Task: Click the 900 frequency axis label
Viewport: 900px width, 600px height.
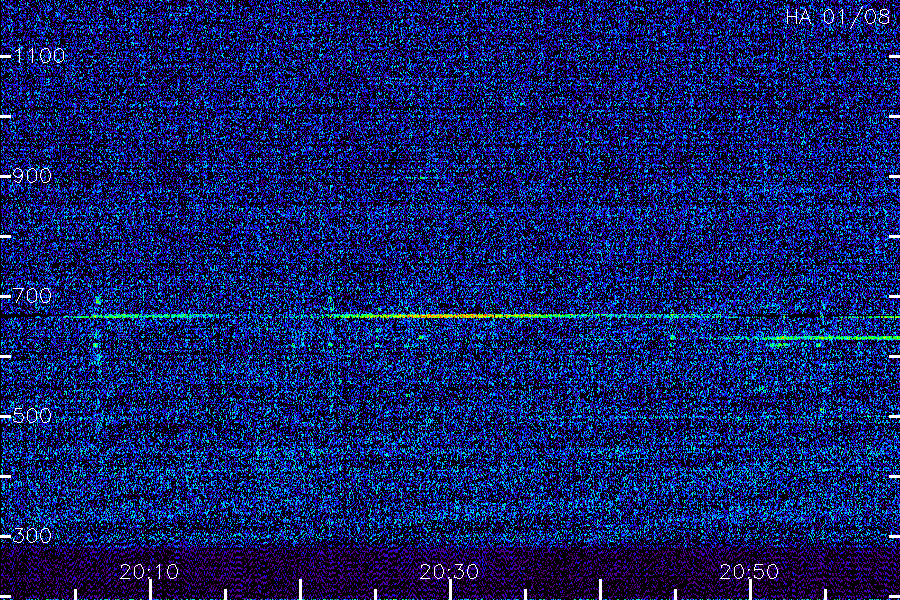Action: click(x=33, y=176)
